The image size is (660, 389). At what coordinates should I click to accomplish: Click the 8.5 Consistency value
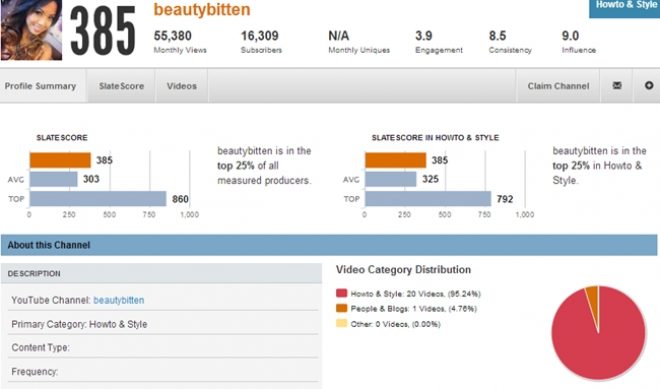(497, 36)
